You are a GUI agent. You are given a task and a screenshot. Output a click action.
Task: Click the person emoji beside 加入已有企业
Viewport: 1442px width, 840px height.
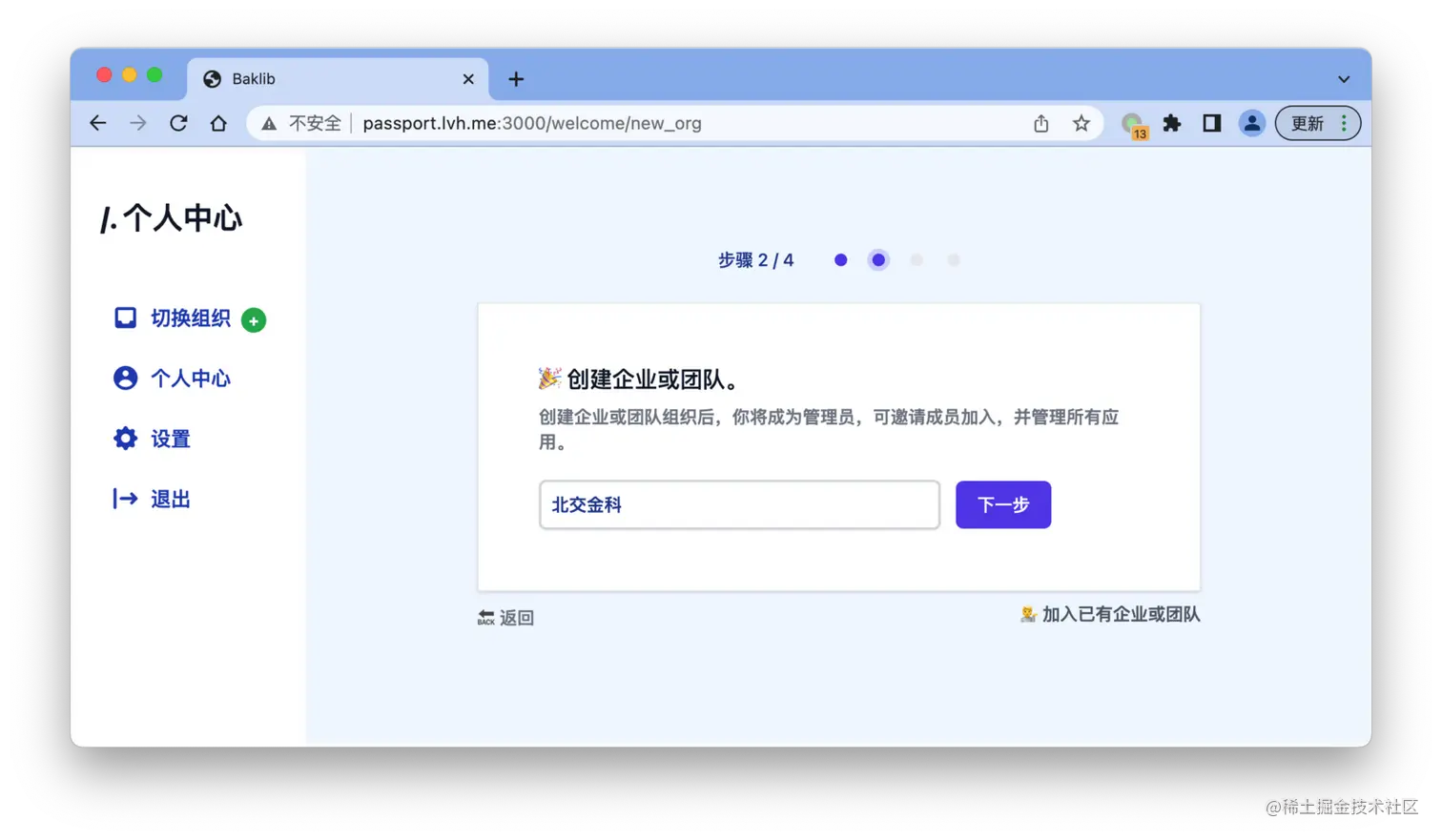(1028, 615)
